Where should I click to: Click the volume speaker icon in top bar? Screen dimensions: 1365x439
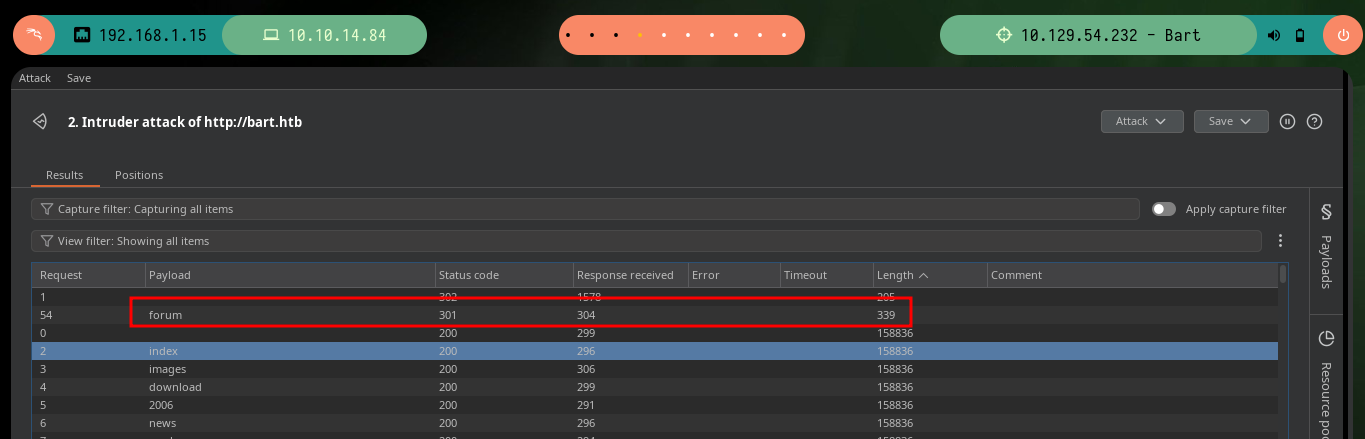point(1274,35)
